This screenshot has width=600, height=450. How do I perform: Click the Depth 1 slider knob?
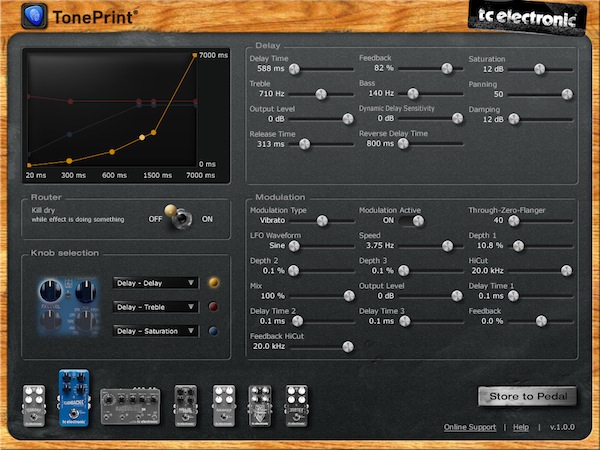click(x=518, y=246)
